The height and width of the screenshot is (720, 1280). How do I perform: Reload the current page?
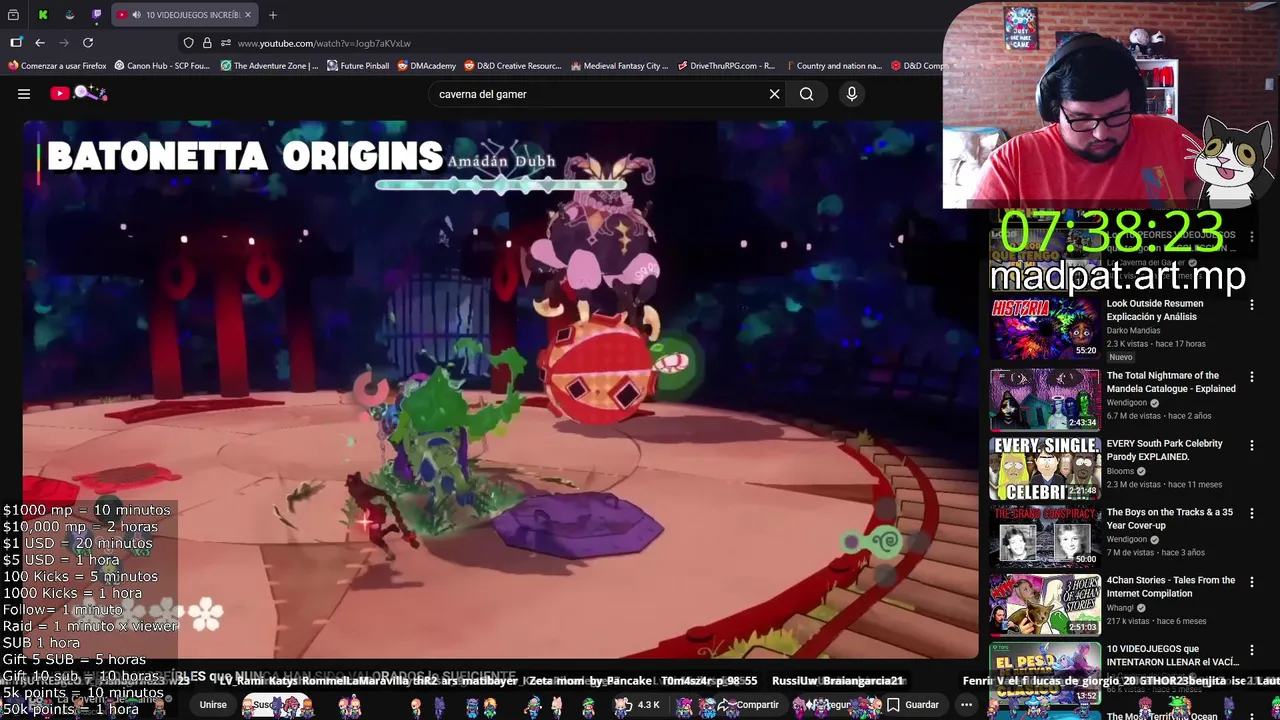click(88, 43)
